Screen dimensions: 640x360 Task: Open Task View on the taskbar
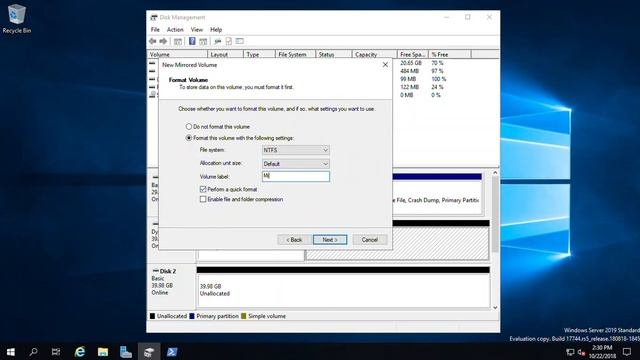point(56,351)
